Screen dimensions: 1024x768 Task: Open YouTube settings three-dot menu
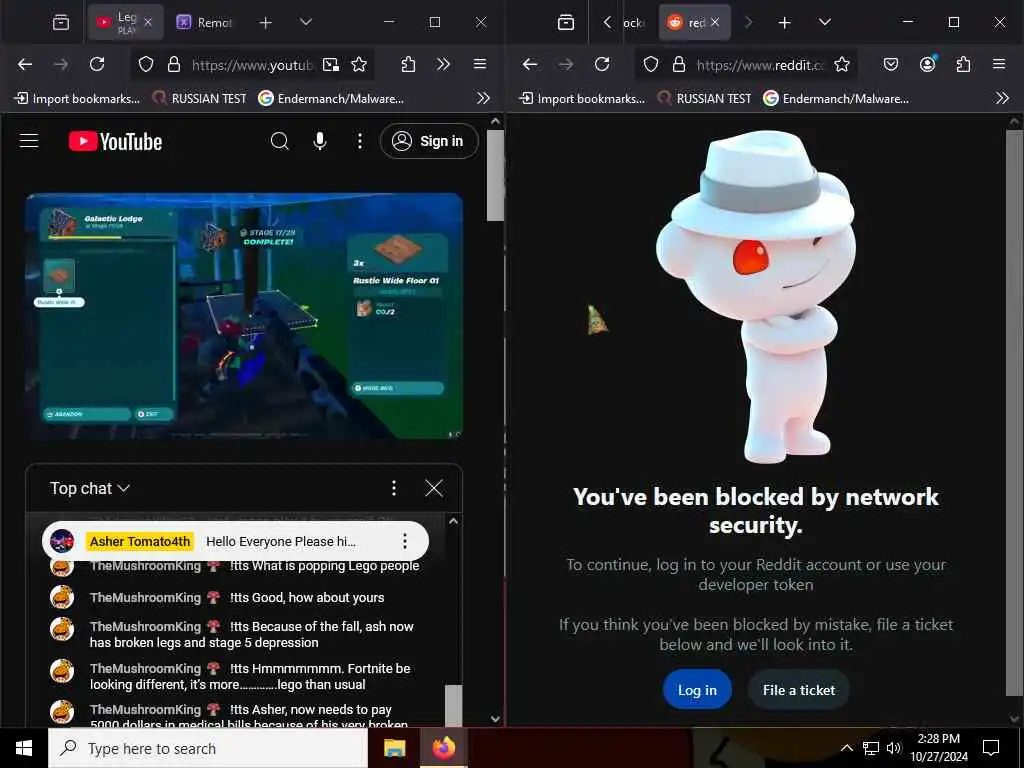pos(359,141)
